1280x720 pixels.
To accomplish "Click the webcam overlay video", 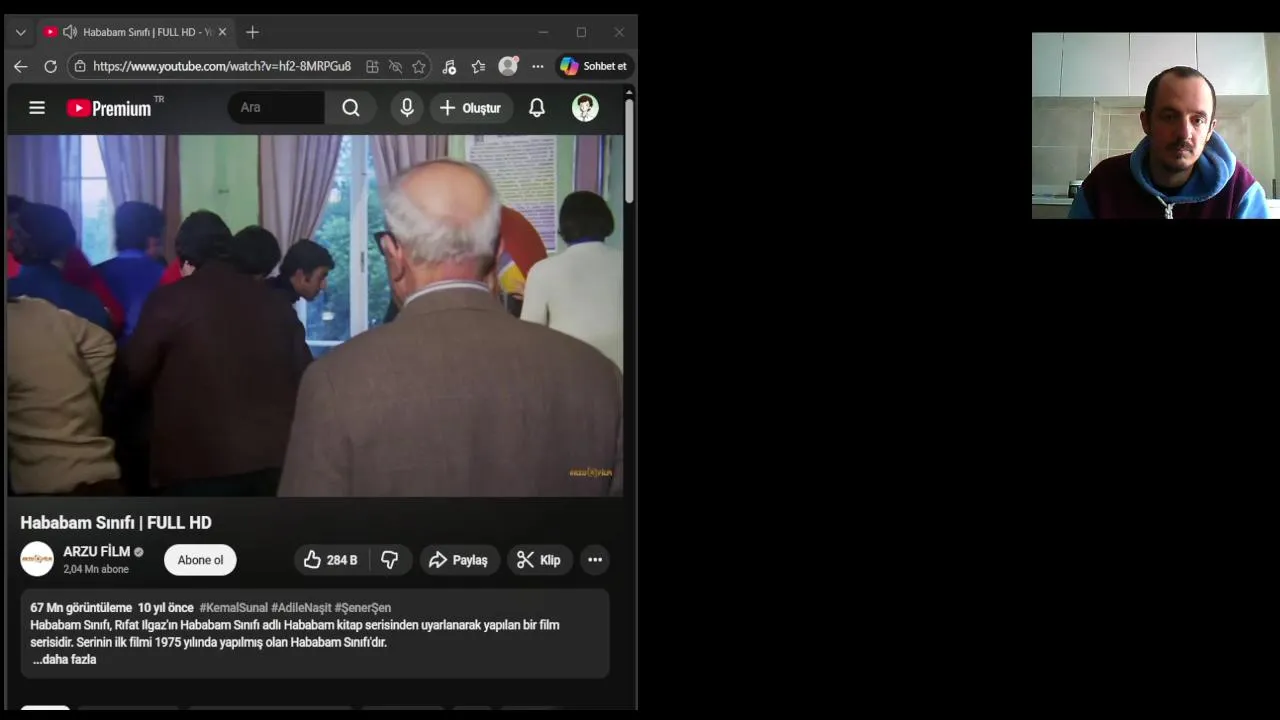I will (1156, 125).
